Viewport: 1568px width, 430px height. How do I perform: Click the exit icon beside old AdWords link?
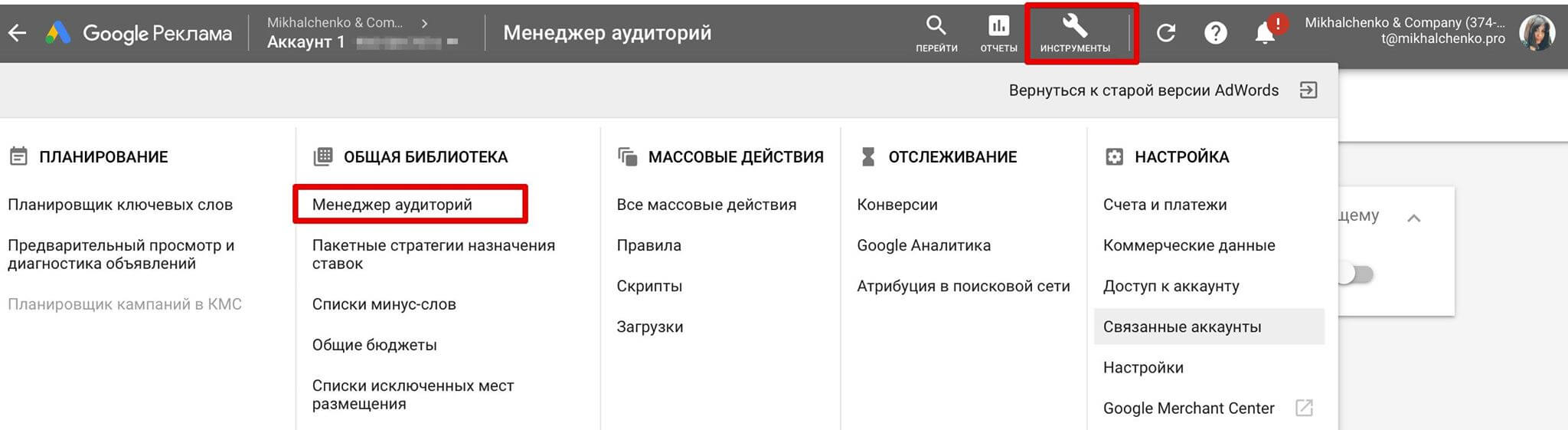1308,90
